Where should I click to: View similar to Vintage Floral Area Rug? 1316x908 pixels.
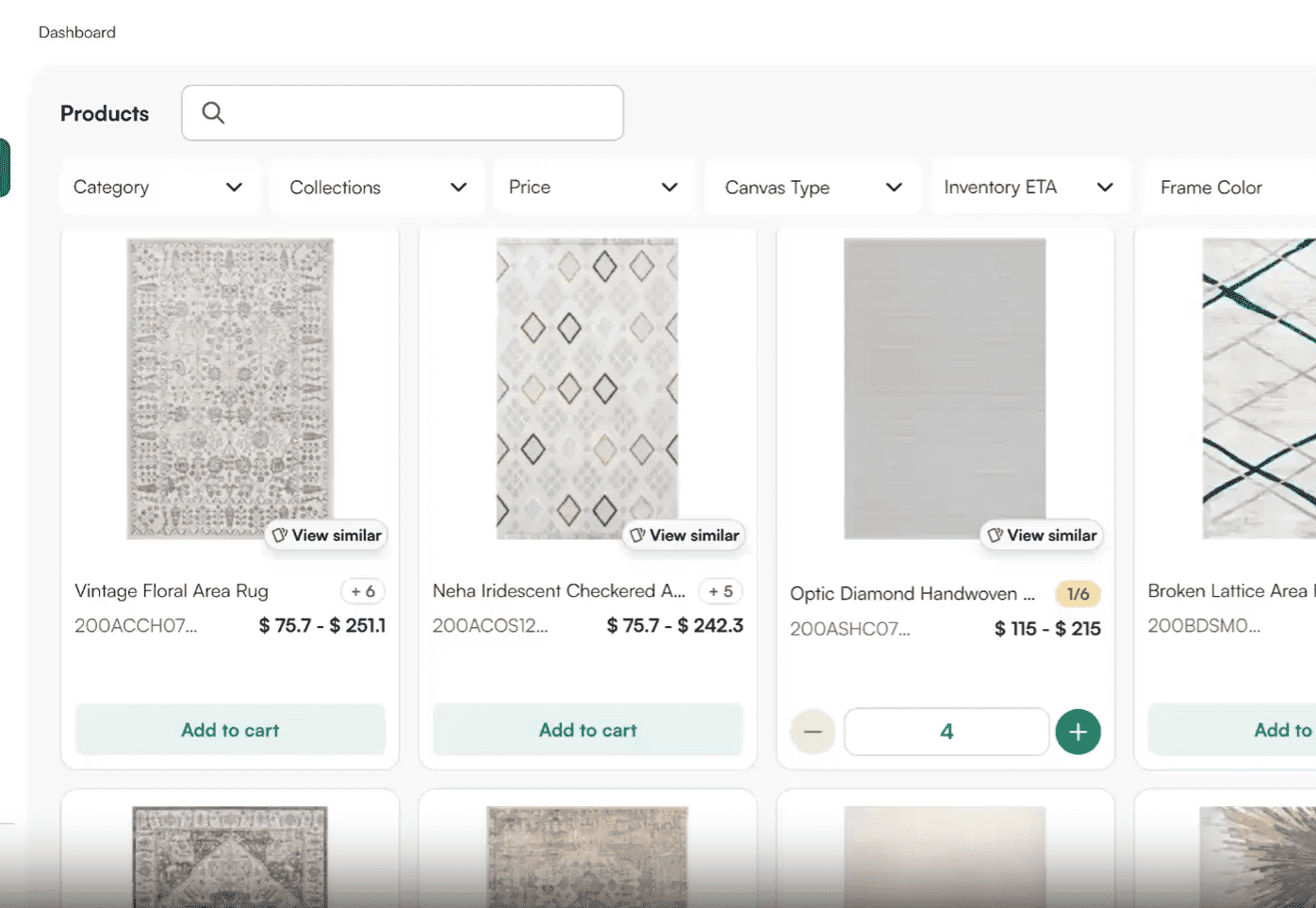327,536
